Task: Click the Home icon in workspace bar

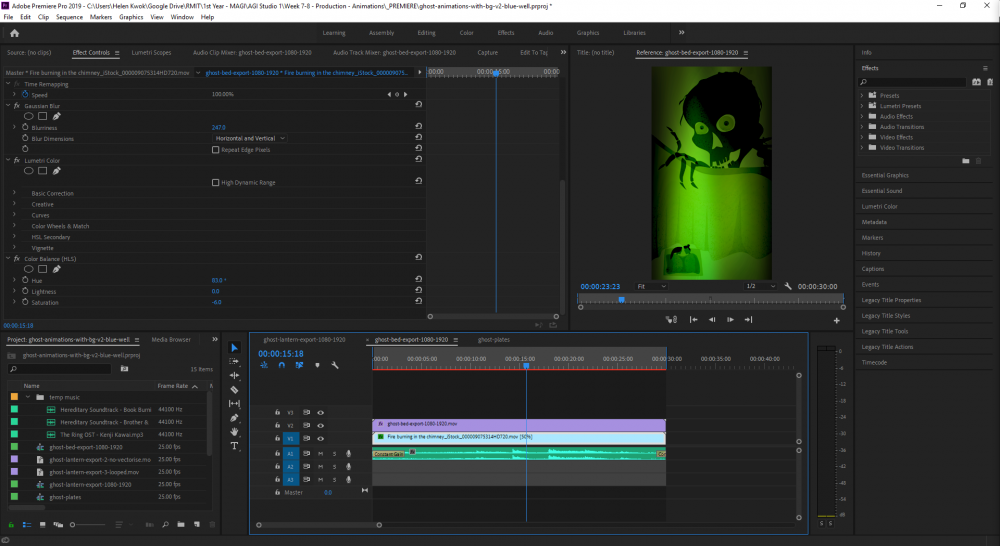Action: pyautogui.click(x=14, y=33)
